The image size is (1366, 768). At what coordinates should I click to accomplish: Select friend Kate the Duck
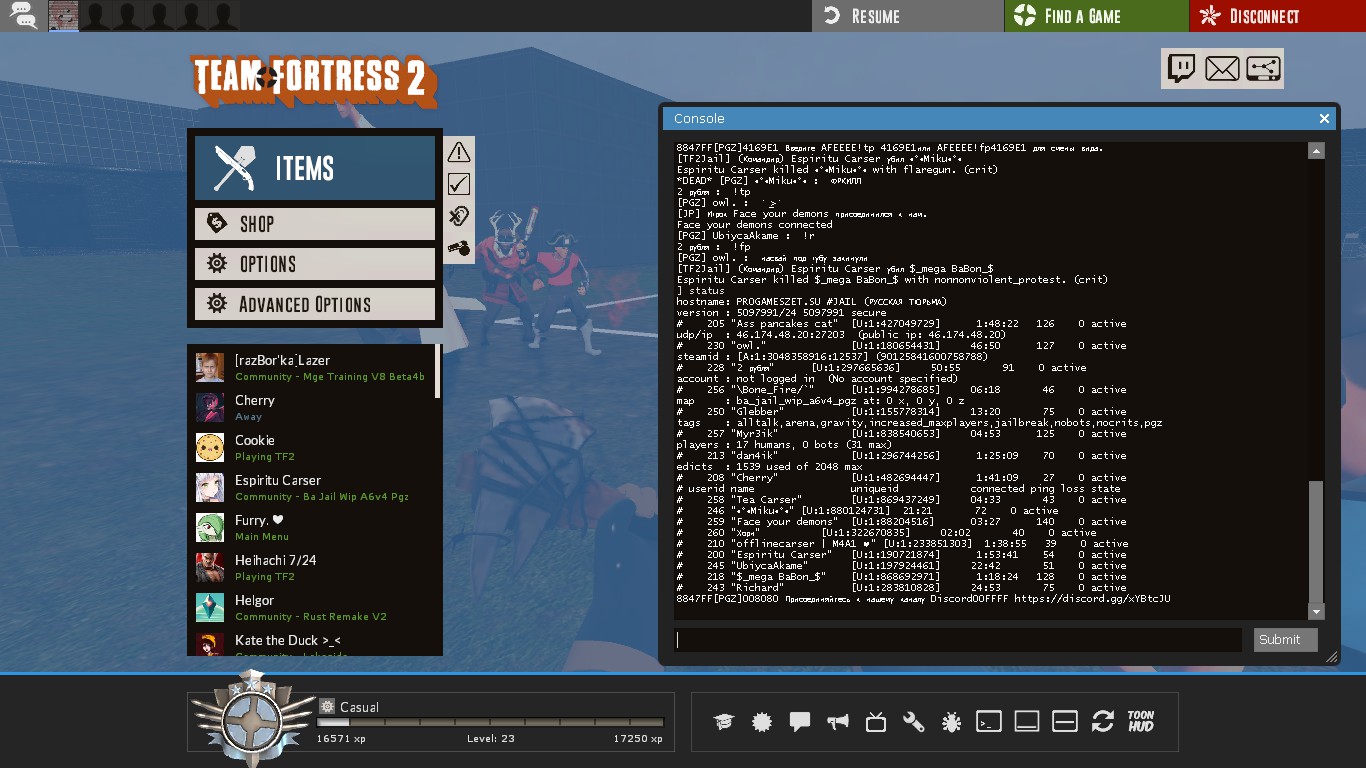tap(315, 644)
